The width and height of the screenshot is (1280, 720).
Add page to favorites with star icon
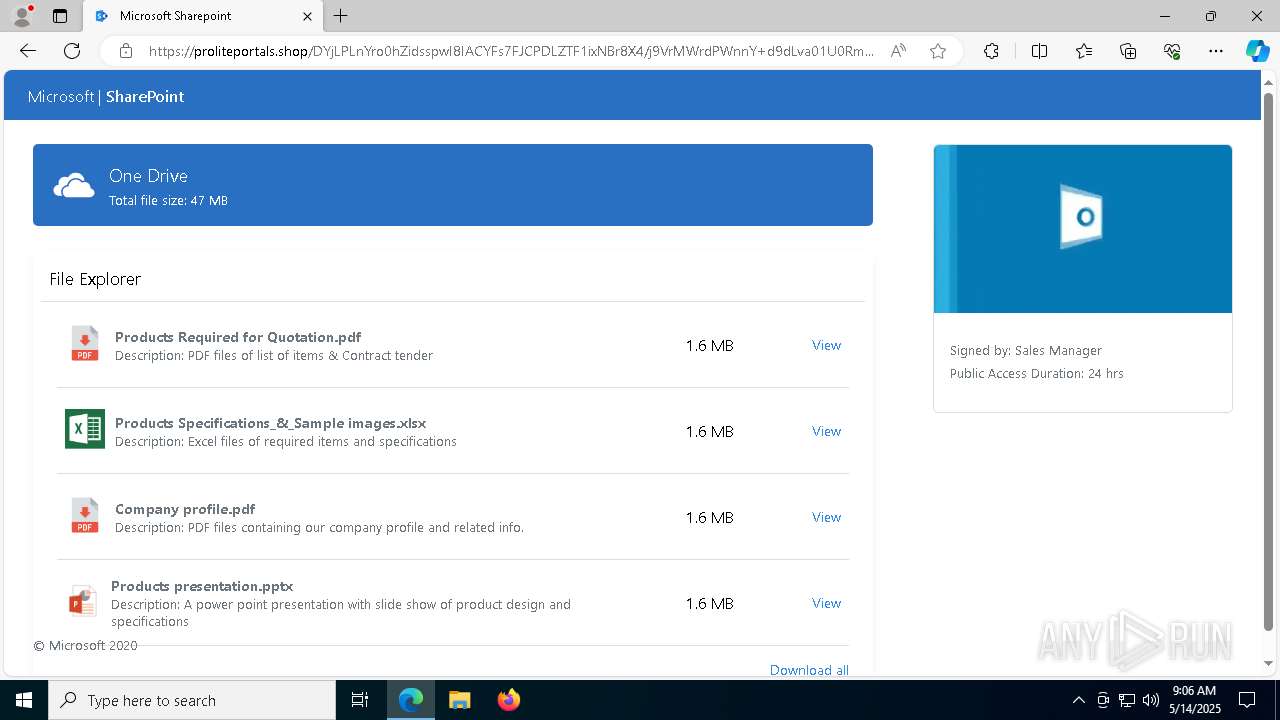(x=938, y=51)
